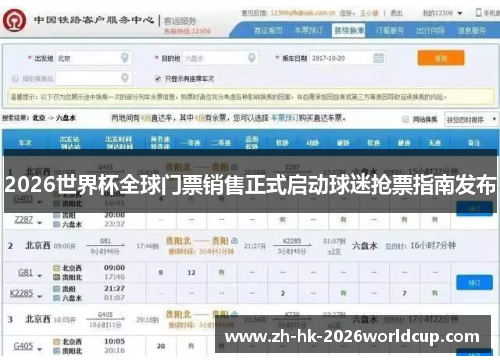Viewport: 500px width, 362px height.
Task: Click the logged-in user name link
Action: pyautogui.click(x=369, y=13)
